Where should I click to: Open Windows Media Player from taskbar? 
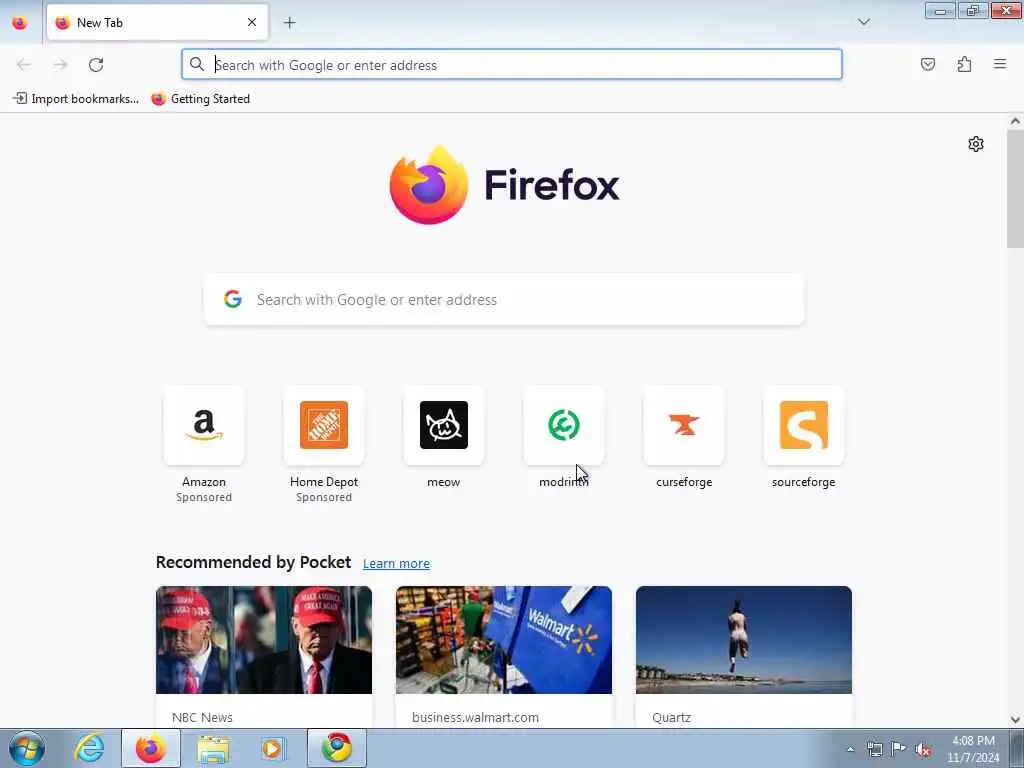coord(274,748)
